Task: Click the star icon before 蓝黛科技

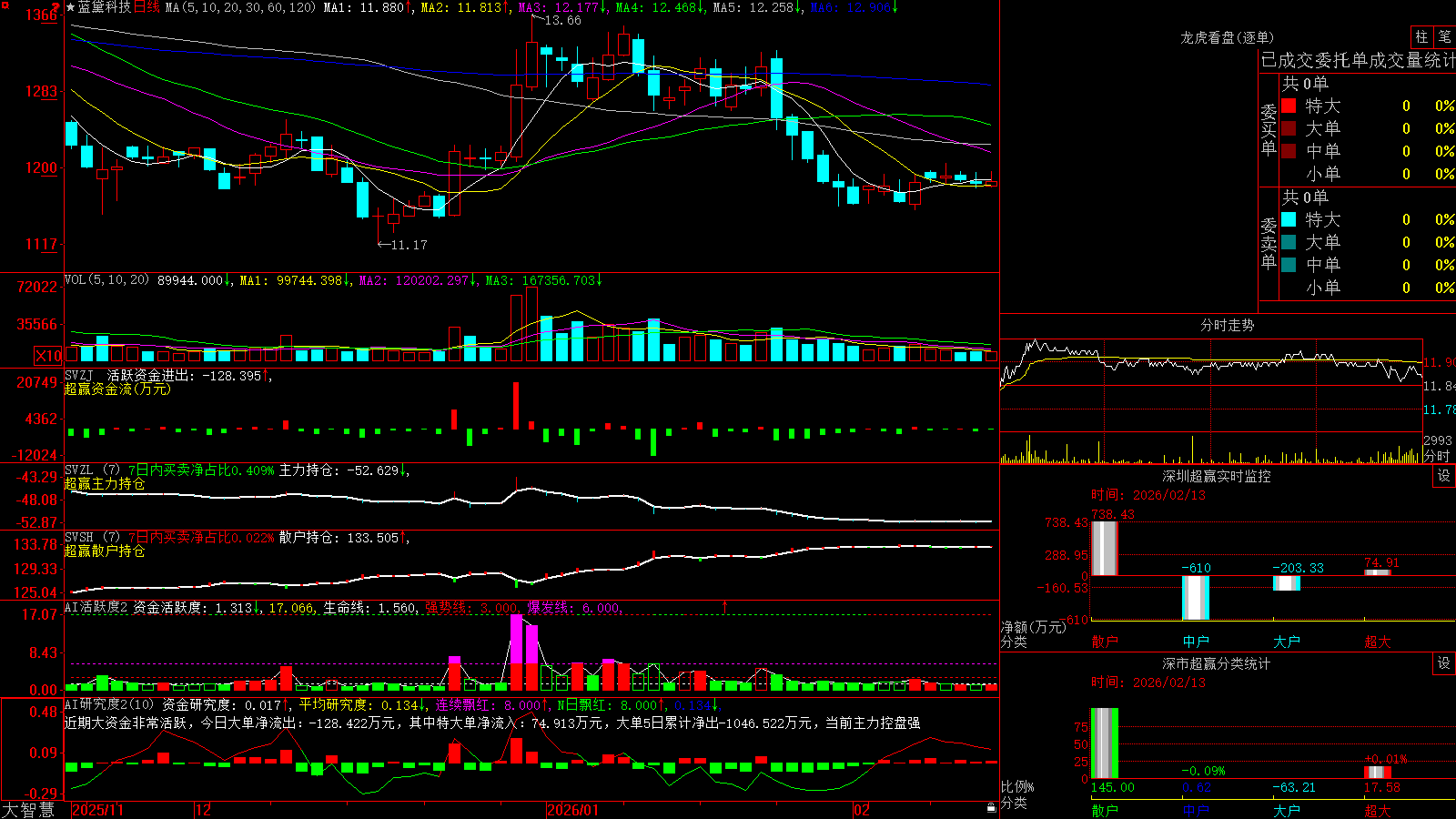Action: pos(71,7)
